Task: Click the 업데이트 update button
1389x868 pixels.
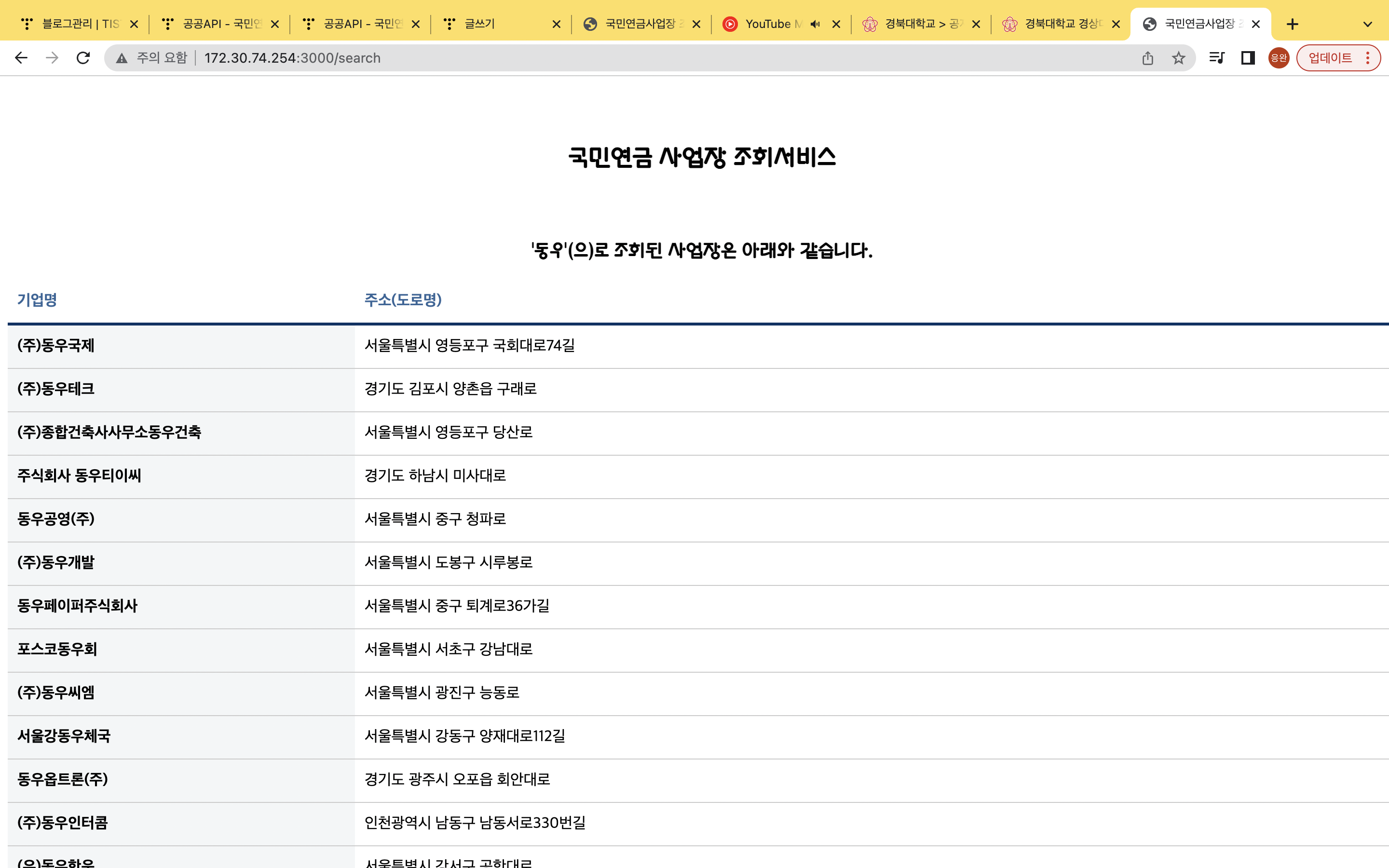Action: pos(1329,58)
